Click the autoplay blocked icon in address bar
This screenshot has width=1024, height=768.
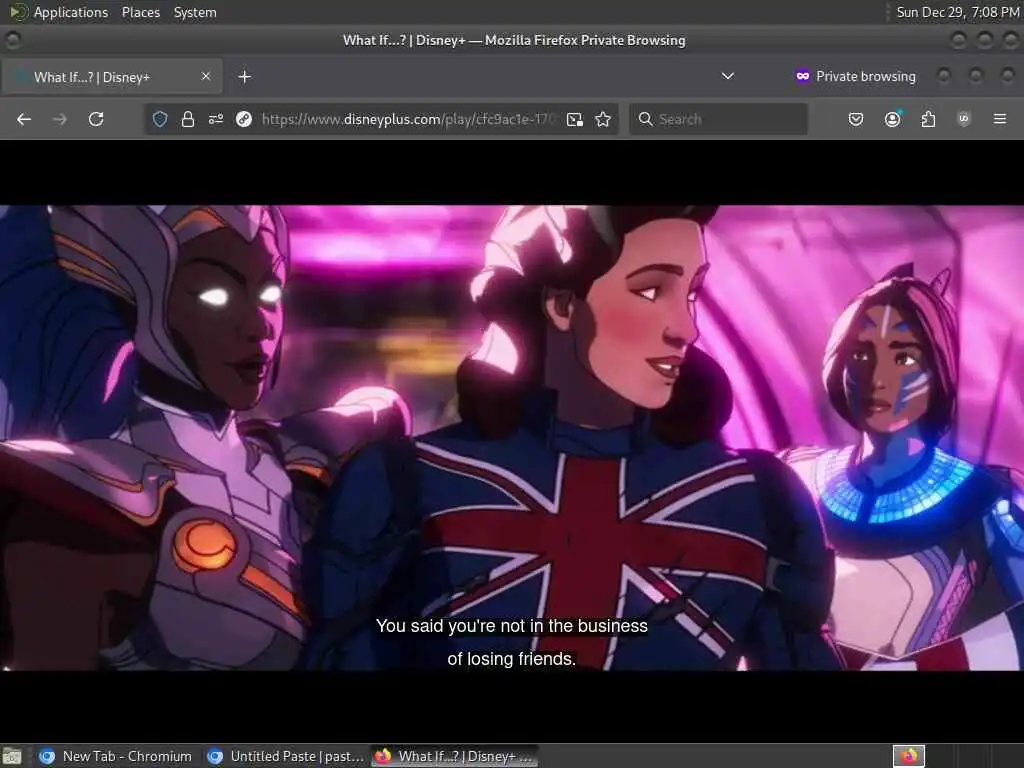pyautogui.click(x=244, y=119)
